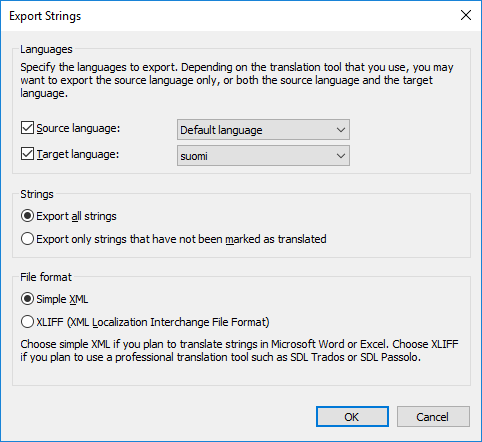Open the suomi target language combo box
Viewport: 482px width, 442px height.
[263, 156]
